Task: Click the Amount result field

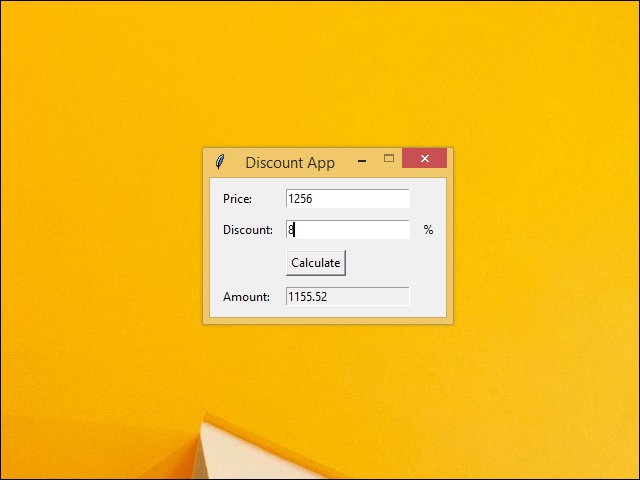Action: pos(348,296)
